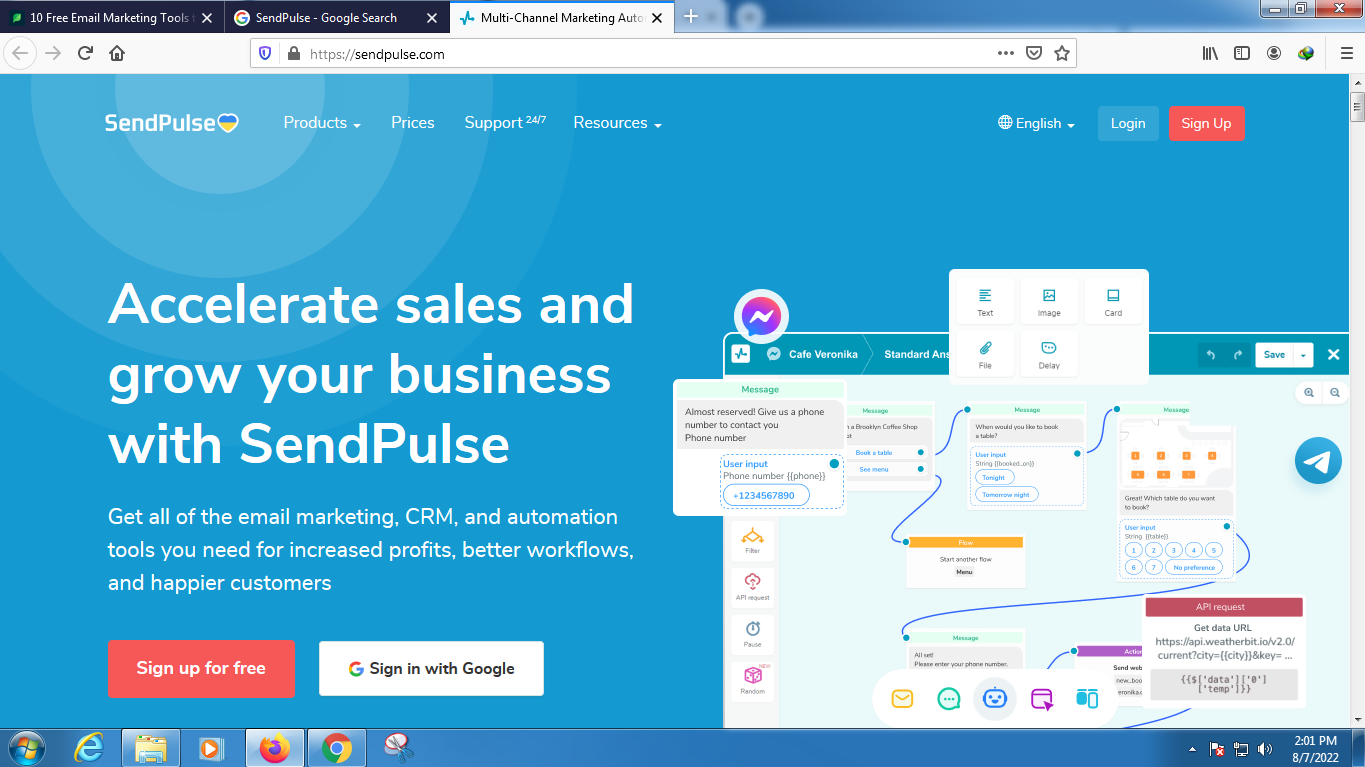
Task: Click the Pause block icon
Action: pos(752,633)
